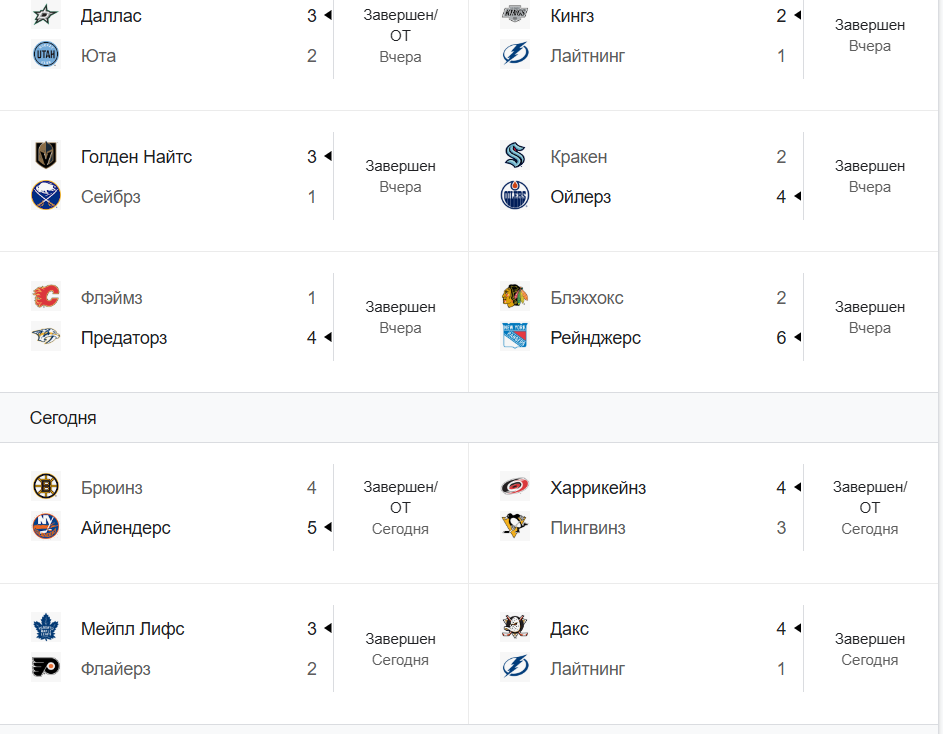
Task: Click the Toronto Maple Leafs logo
Action: click(x=46, y=628)
